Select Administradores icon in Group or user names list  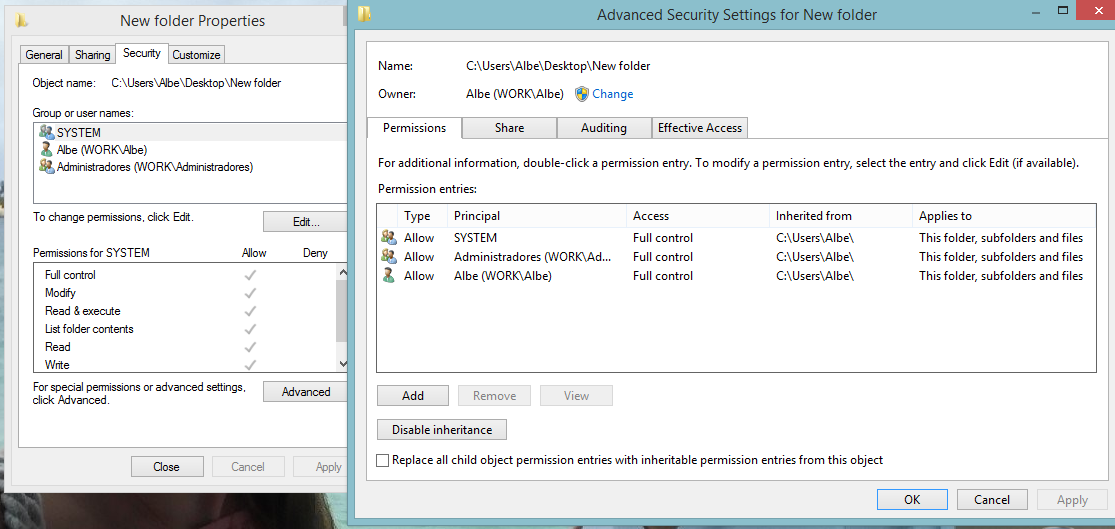[47, 166]
